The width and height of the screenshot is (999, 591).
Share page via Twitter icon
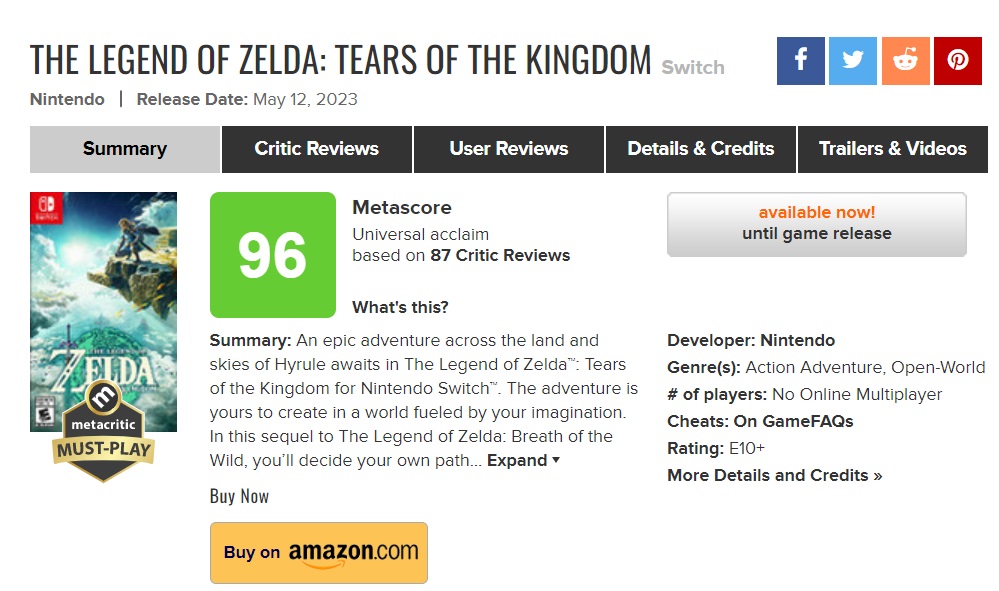(852, 61)
